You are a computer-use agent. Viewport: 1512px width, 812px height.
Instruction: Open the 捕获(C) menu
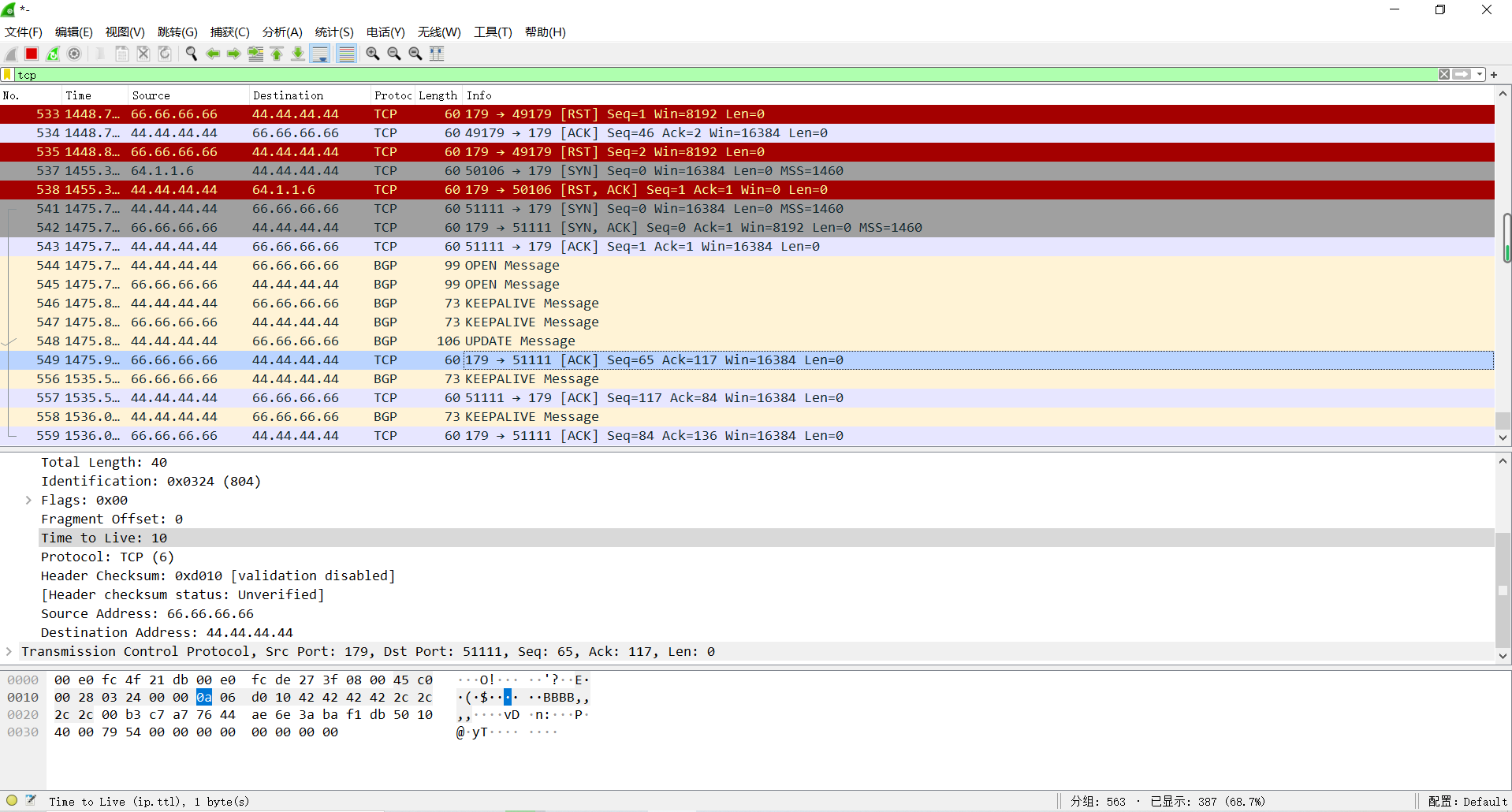229,32
